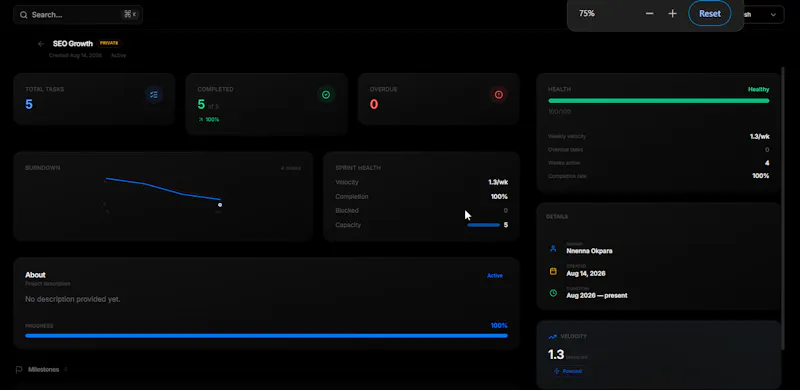Click the Nnenna Okpara owner name
This screenshot has height=390, width=800.
click(x=589, y=251)
